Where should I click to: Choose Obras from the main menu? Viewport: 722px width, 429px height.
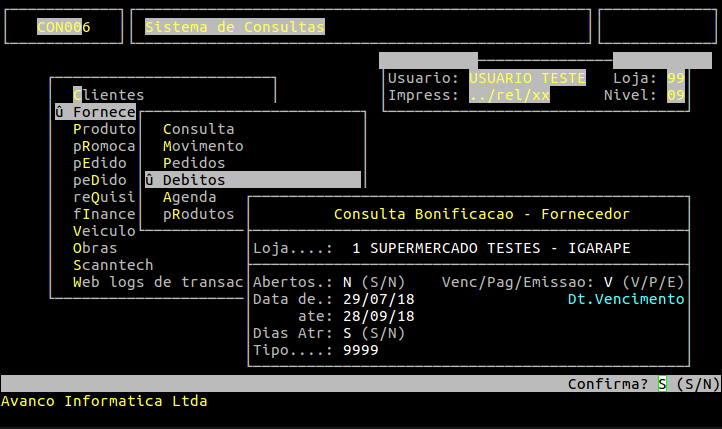(94, 248)
